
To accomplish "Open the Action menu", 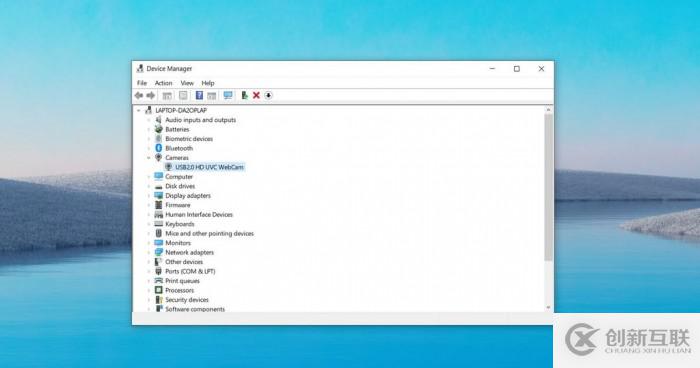I will (x=163, y=83).
